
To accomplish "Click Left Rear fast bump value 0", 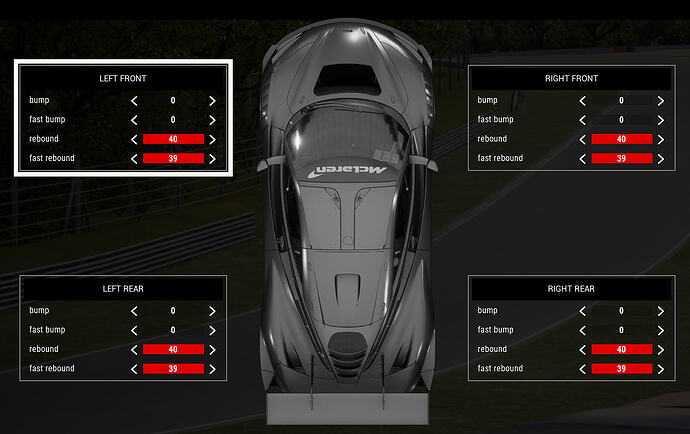I will [x=173, y=330].
